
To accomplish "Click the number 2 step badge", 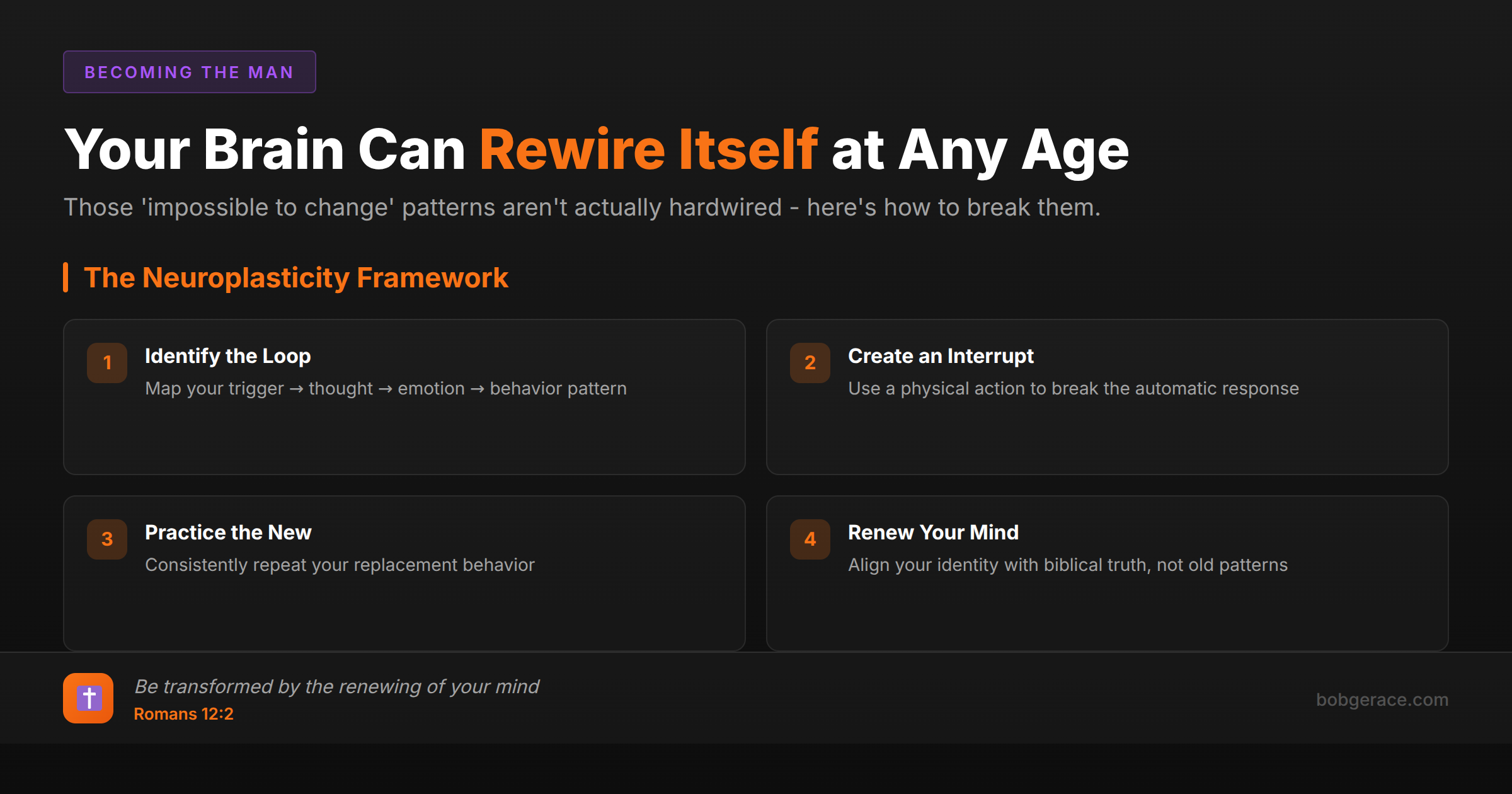I will (810, 363).
